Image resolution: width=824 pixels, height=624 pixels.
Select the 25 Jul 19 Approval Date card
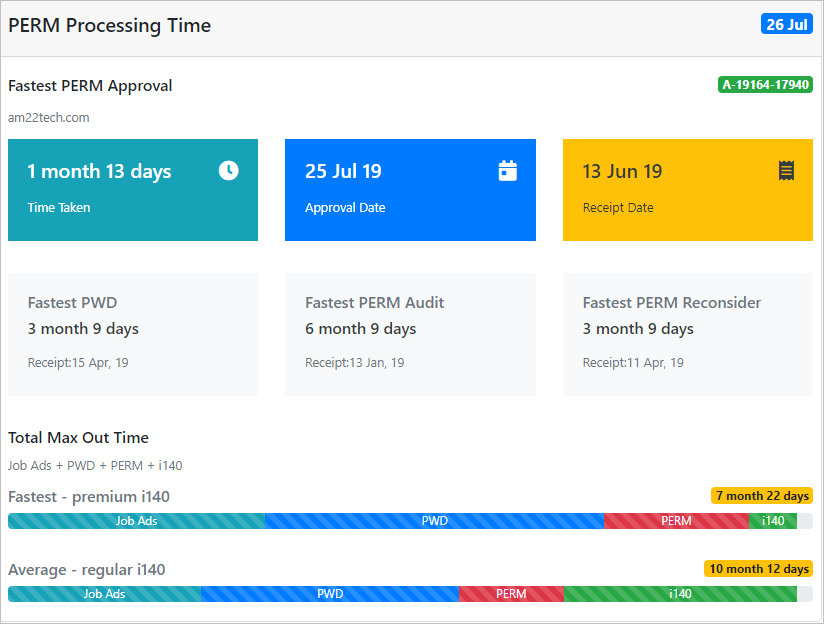tap(410, 190)
